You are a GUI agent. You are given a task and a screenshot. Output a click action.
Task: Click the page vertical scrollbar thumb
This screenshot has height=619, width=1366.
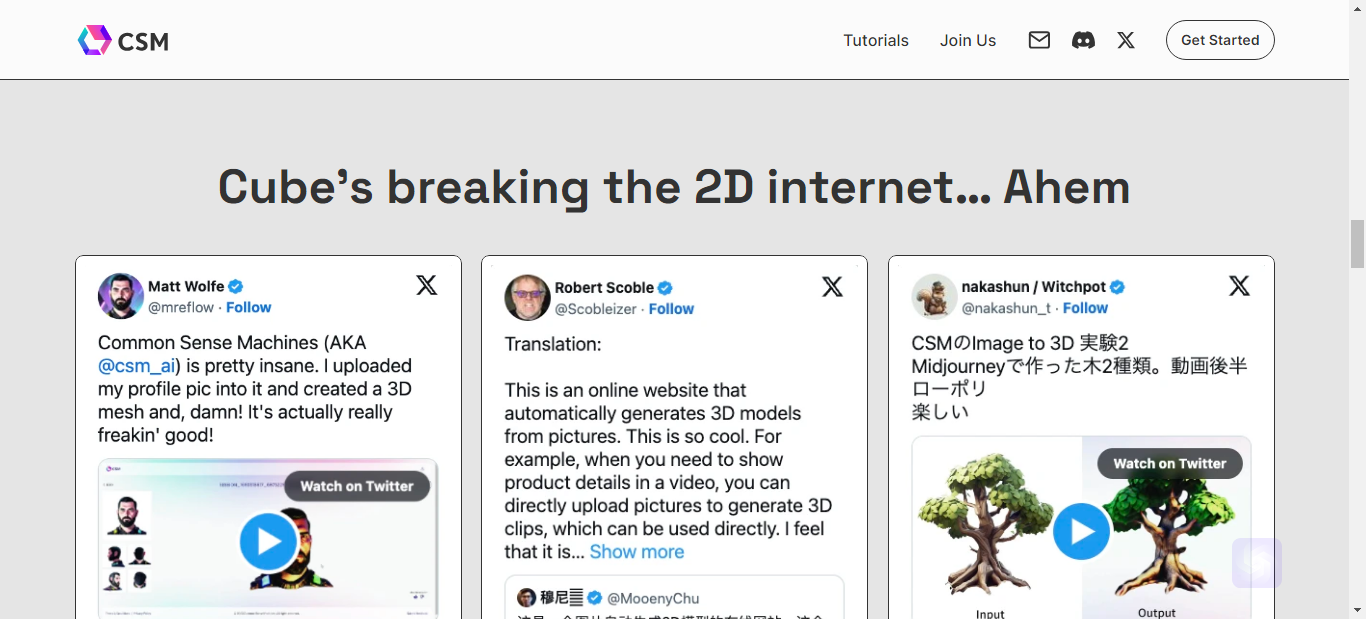click(x=1357, y=244)
